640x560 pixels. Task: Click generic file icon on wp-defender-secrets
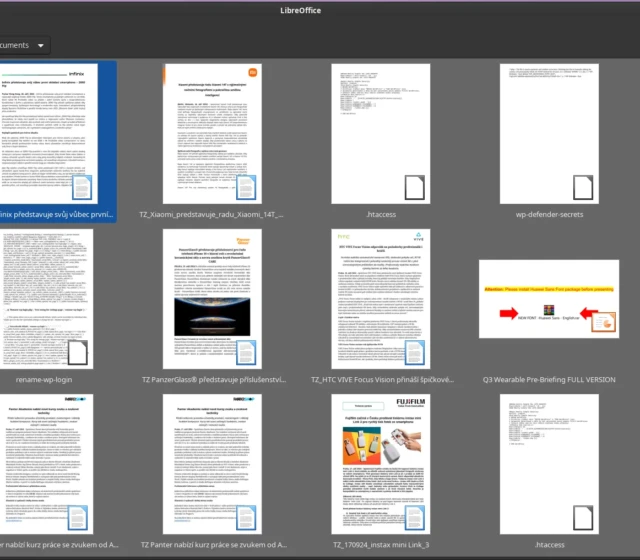pyautogui.click(x=583, y=187)
